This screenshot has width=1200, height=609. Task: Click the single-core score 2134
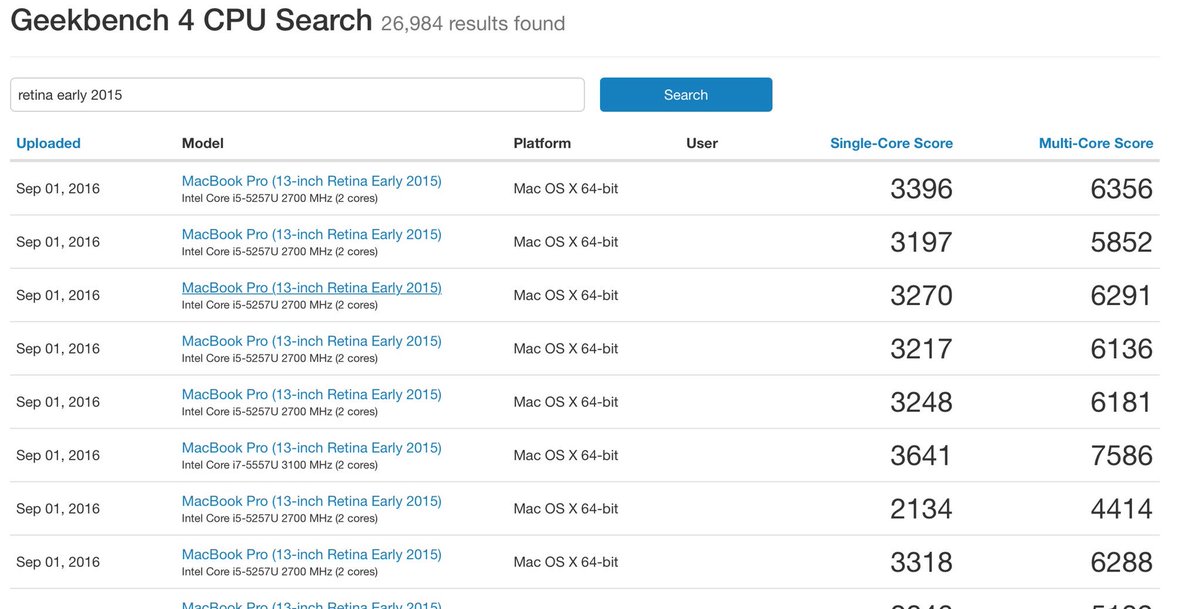[x=921, y=509]
